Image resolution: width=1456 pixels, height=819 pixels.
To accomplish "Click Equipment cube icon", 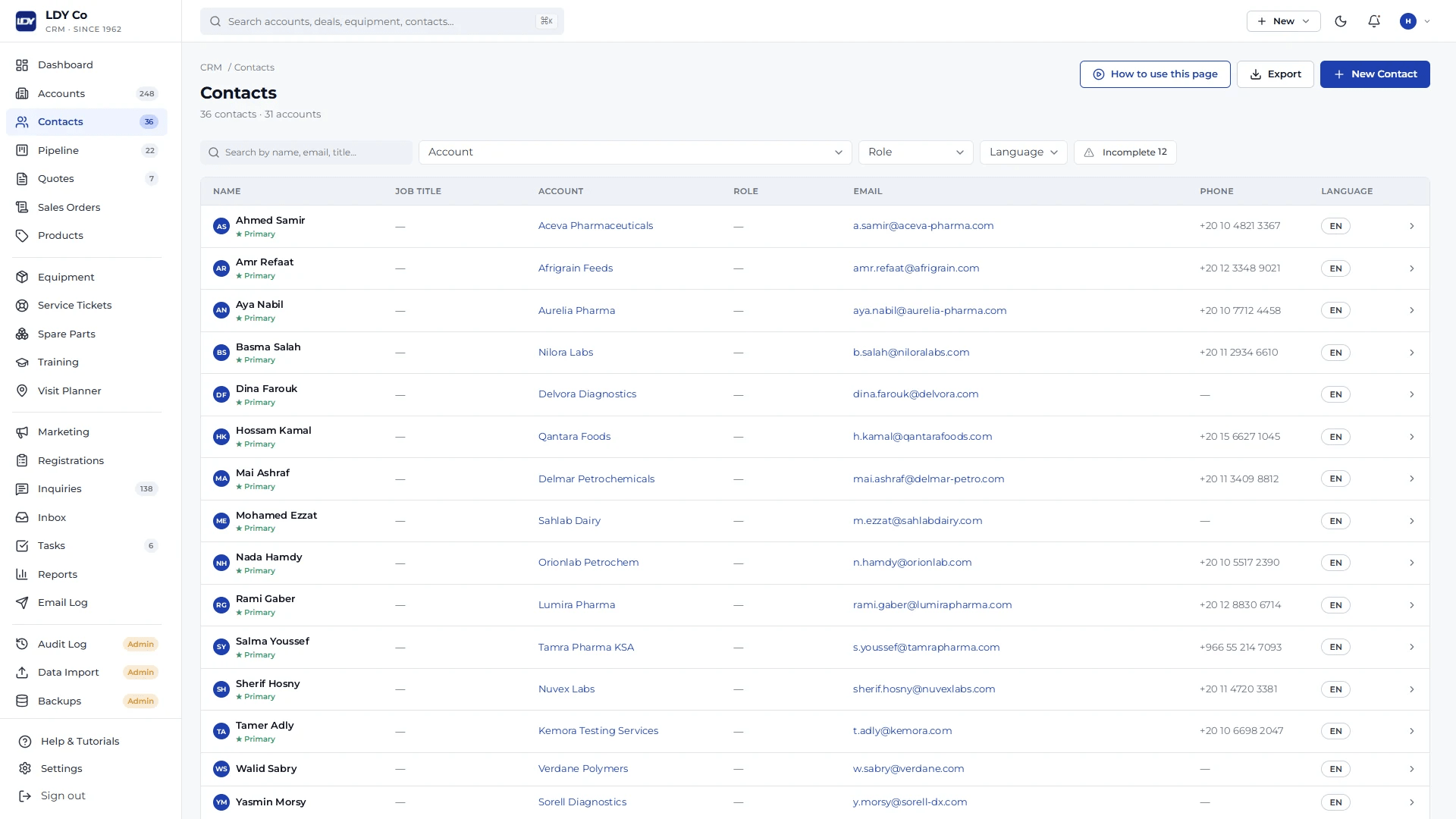I will click(x=22, y=278).
